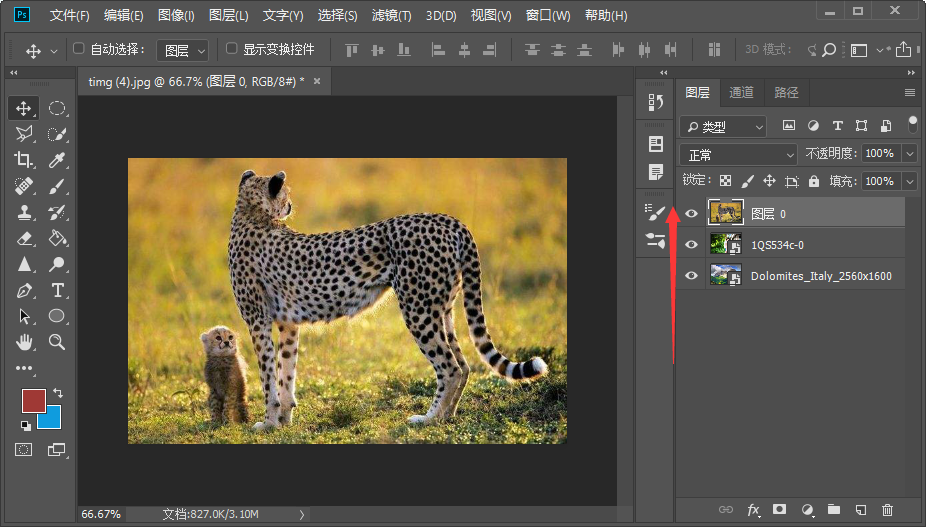The image size is (926, 527).
Task: Select the Crop tool
Action: [x=24, y=160]
